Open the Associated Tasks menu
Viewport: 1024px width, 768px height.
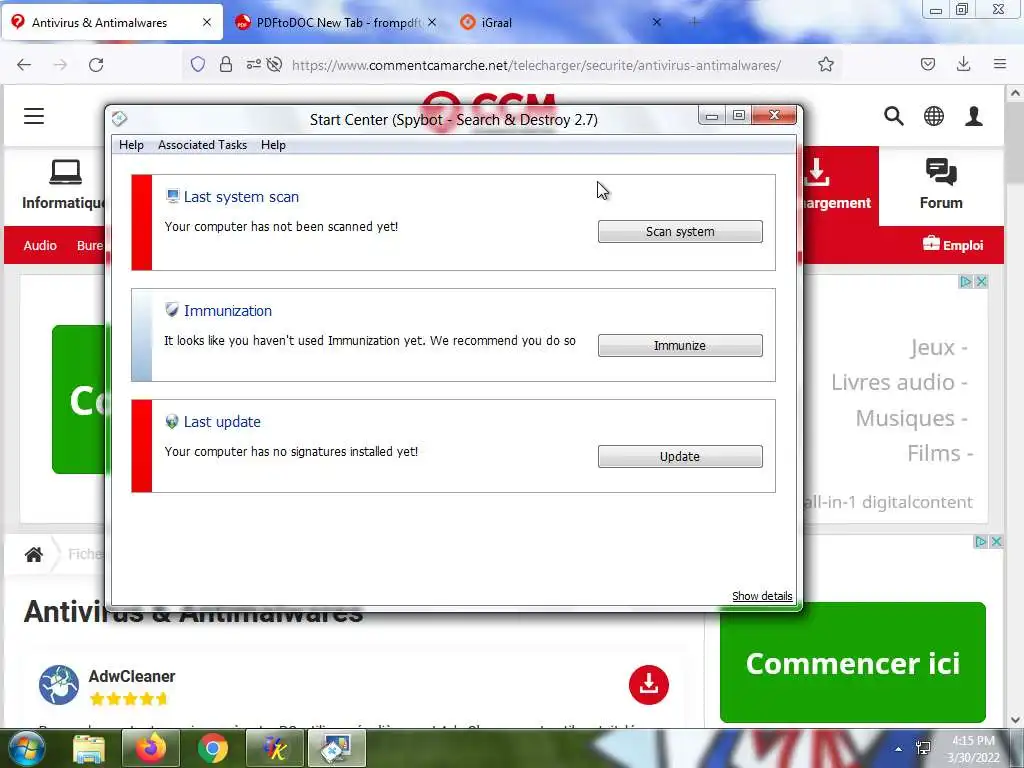tap(202, 145)
